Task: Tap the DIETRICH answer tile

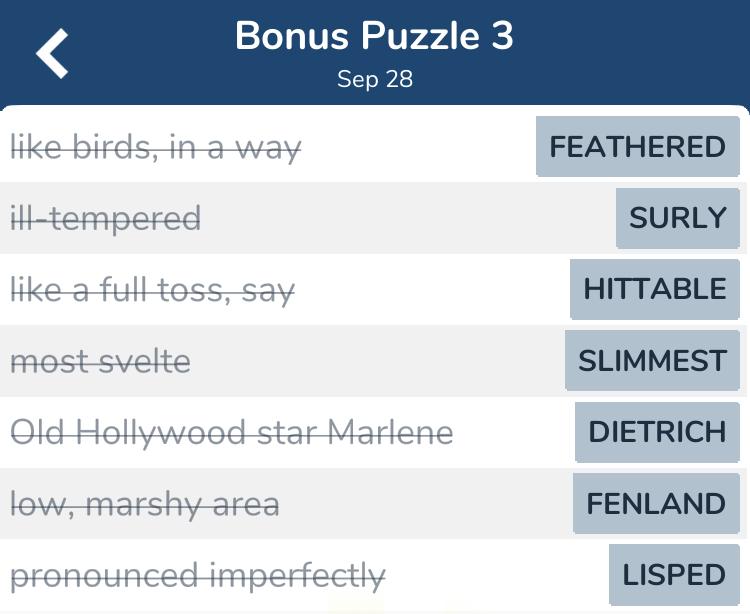Action: pos(657,432)
